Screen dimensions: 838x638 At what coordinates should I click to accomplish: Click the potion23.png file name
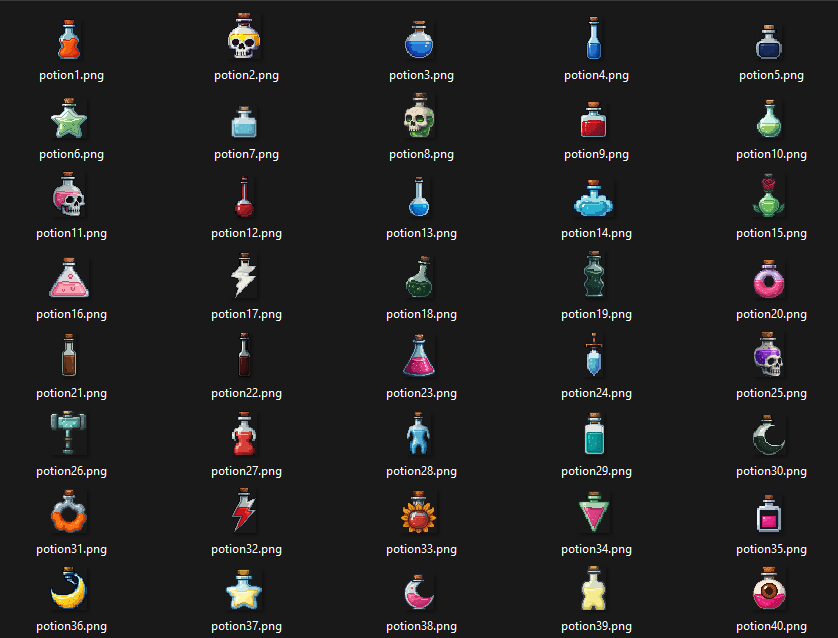(421, 394)
